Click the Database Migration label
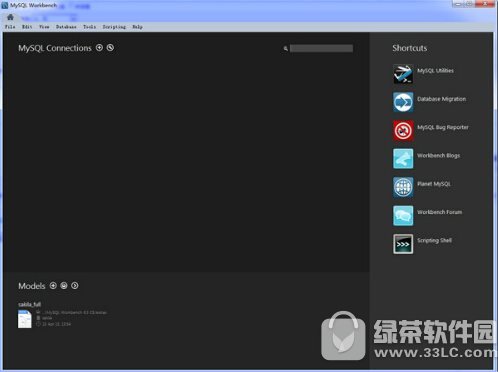Image resolution: width=498 pixels, height=372 pixels. pyautogui.click(x=442, y=99)
